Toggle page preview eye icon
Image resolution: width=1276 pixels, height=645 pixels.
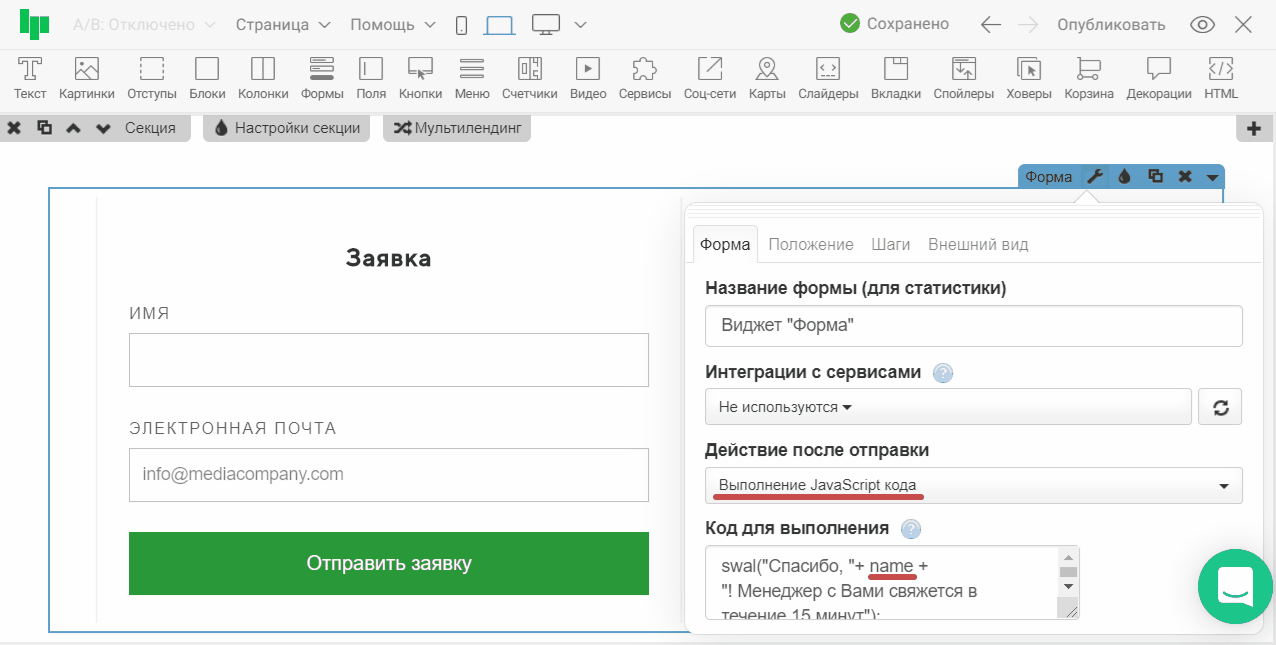click(1202, 25)
